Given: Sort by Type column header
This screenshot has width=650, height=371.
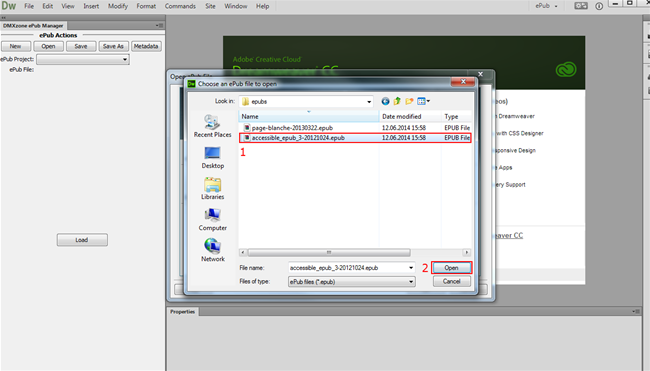Looking at the screenshot, I should coord(456,116).
